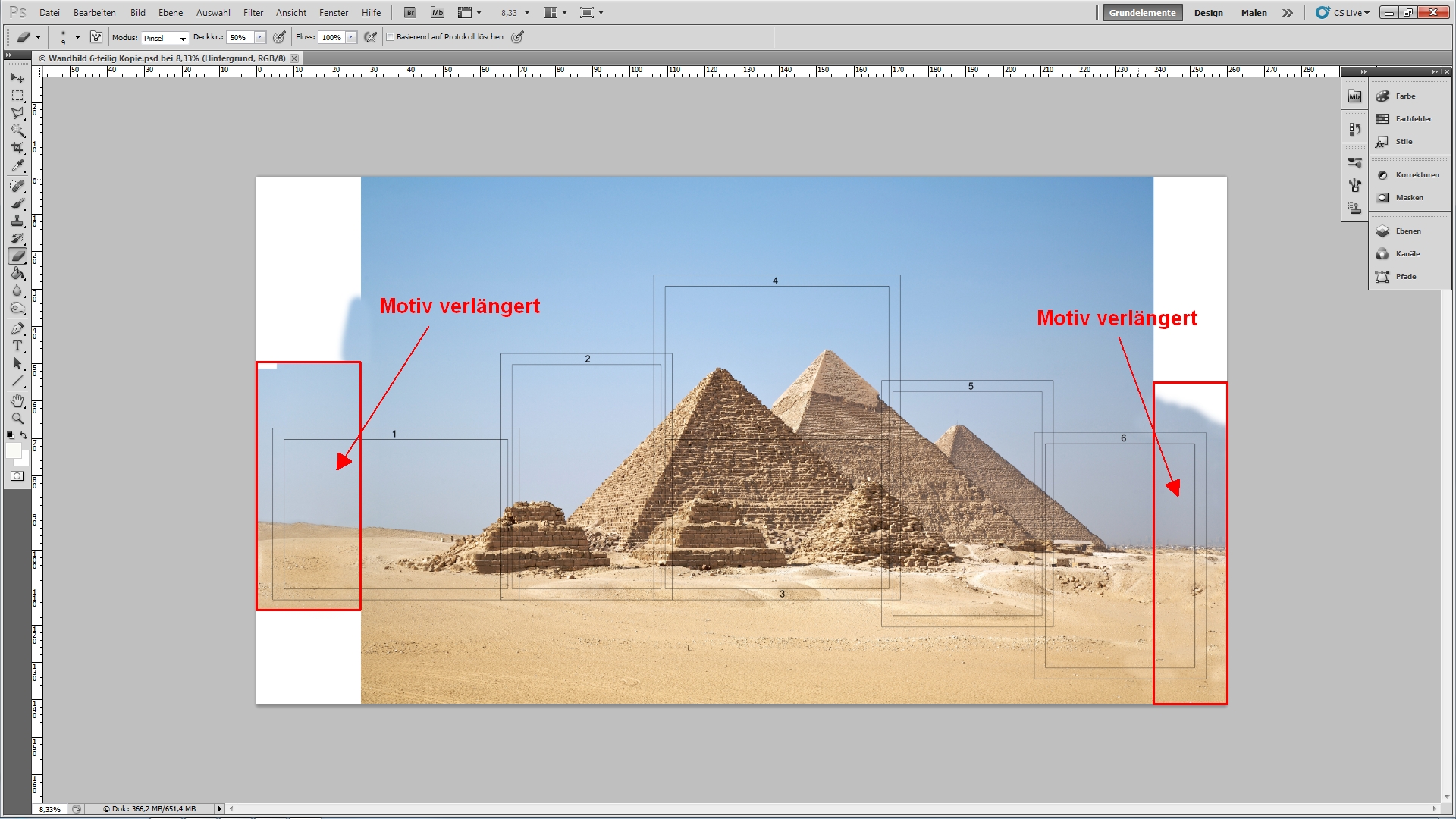Enable 'Basierend auf Protokoll löschen' checkbox
This screenshot has width=1456, height=819.
[391, 37]
